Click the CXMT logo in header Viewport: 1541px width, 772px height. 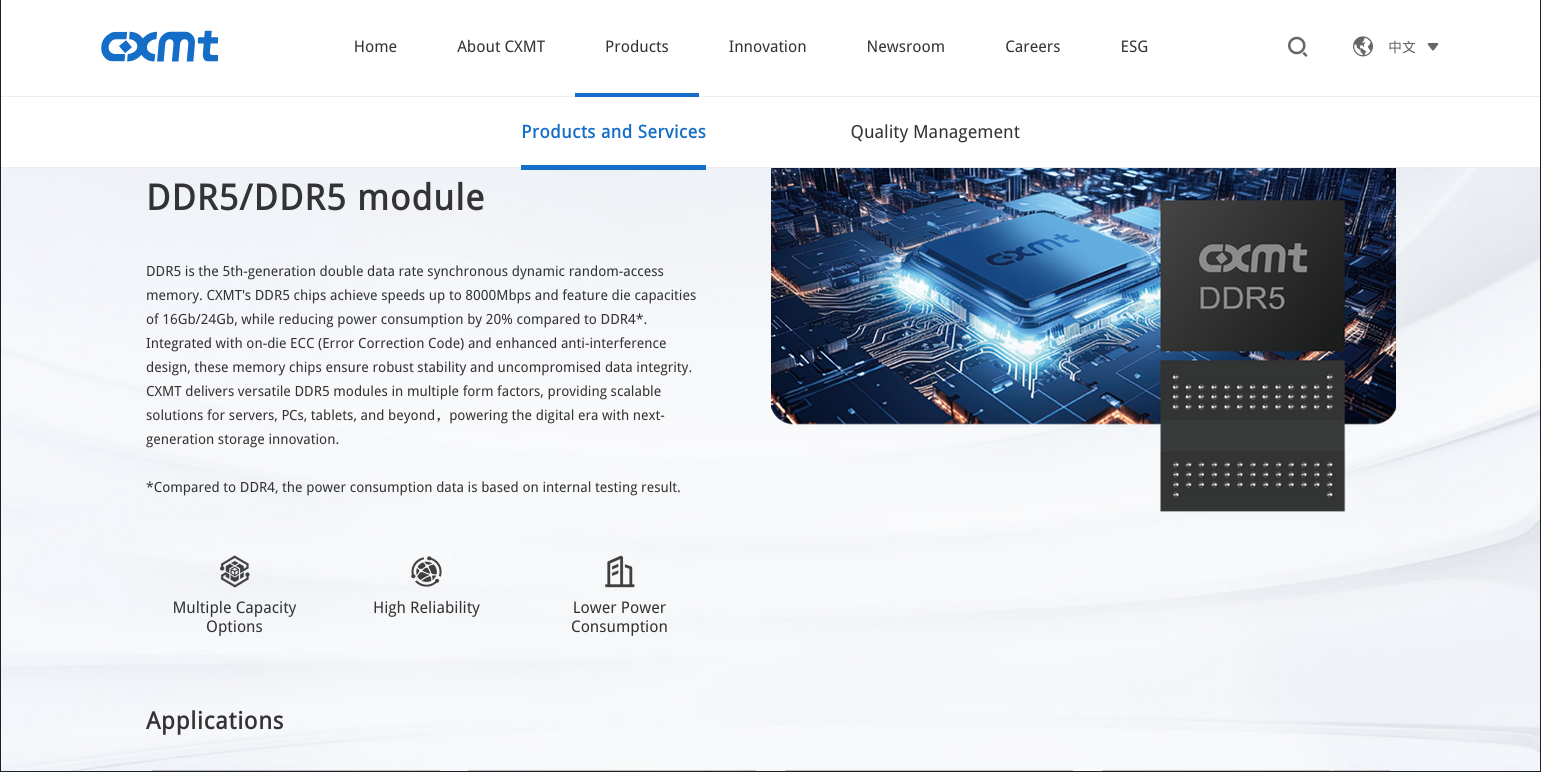160,47
